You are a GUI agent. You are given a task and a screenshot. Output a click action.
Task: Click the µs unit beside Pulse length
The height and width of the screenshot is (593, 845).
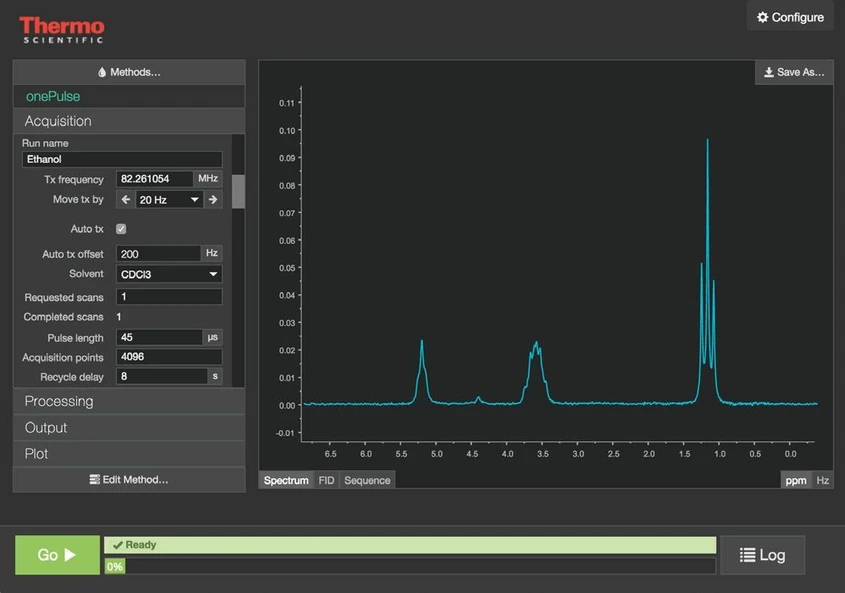pos(213,337)
